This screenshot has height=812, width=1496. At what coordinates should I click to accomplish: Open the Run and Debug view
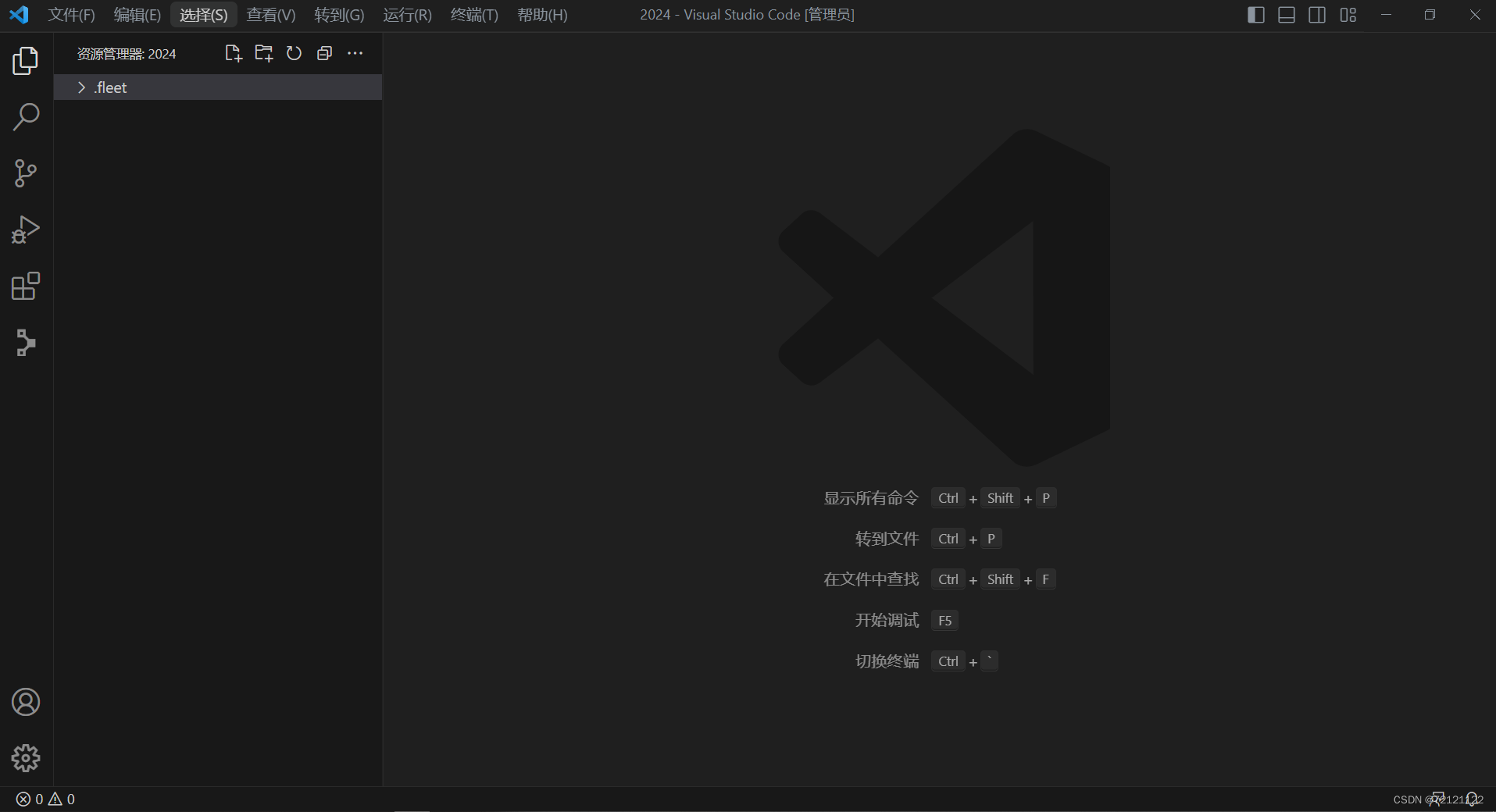(x=26, y=229)
